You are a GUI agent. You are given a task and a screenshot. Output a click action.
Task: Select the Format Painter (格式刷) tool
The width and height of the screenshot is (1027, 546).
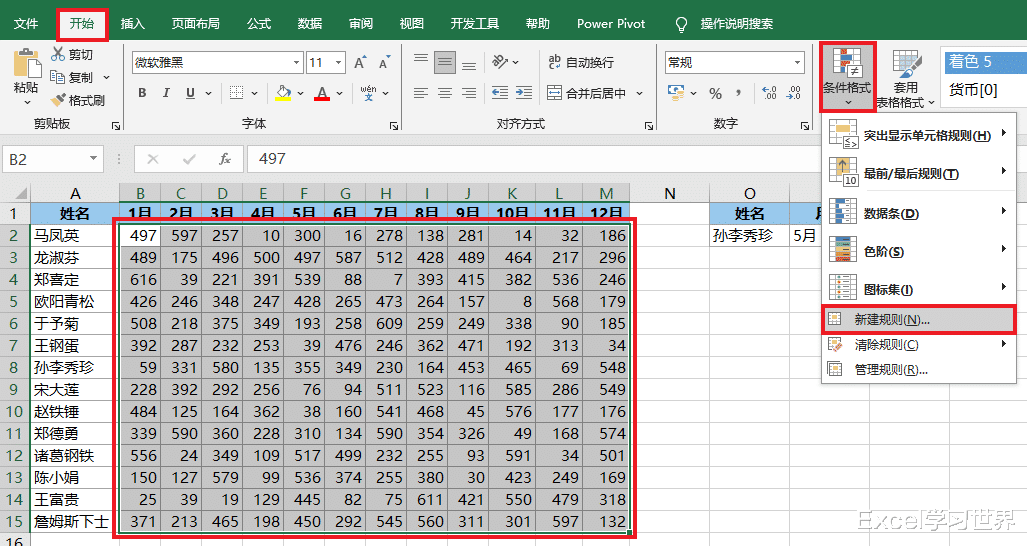pos(76,100)
